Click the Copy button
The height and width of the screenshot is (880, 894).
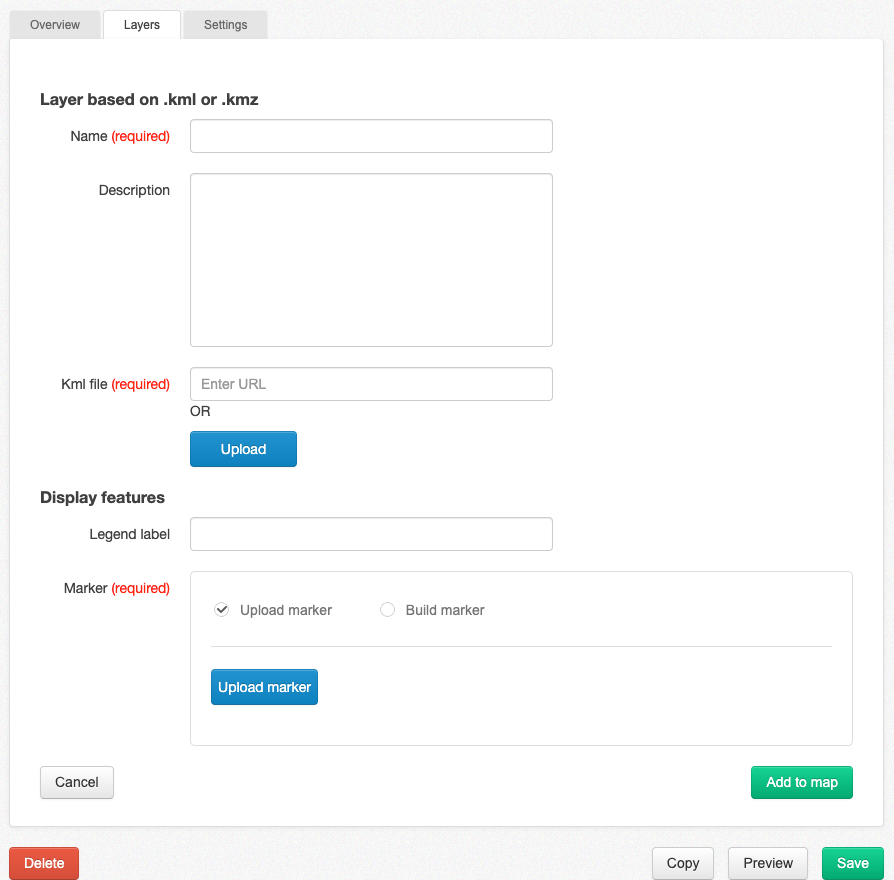pyautogui.click(x=682, y=863)
